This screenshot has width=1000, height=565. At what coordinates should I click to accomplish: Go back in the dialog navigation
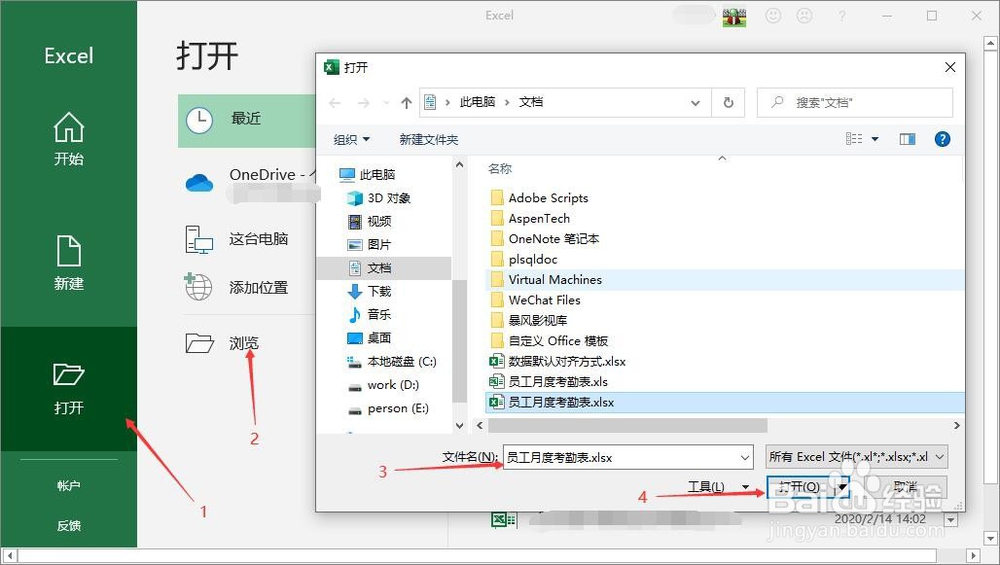[x=335, y=103]
